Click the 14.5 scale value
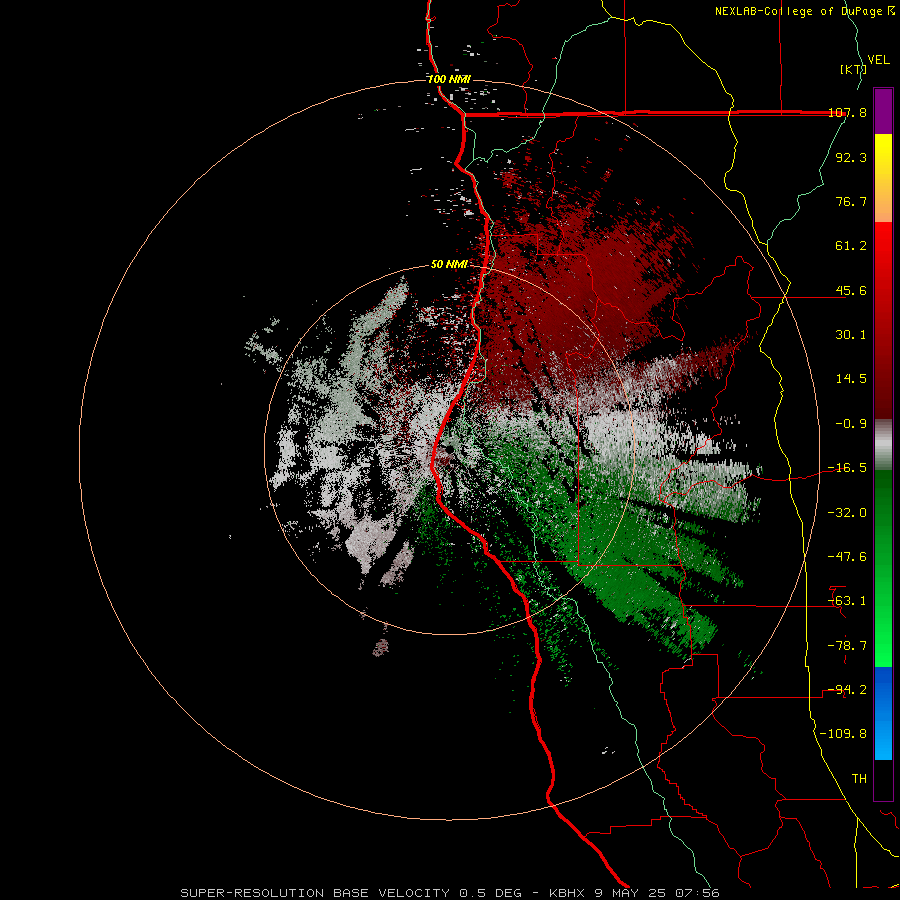The height and width of the screenshot is (900, 900). [851, 379]
